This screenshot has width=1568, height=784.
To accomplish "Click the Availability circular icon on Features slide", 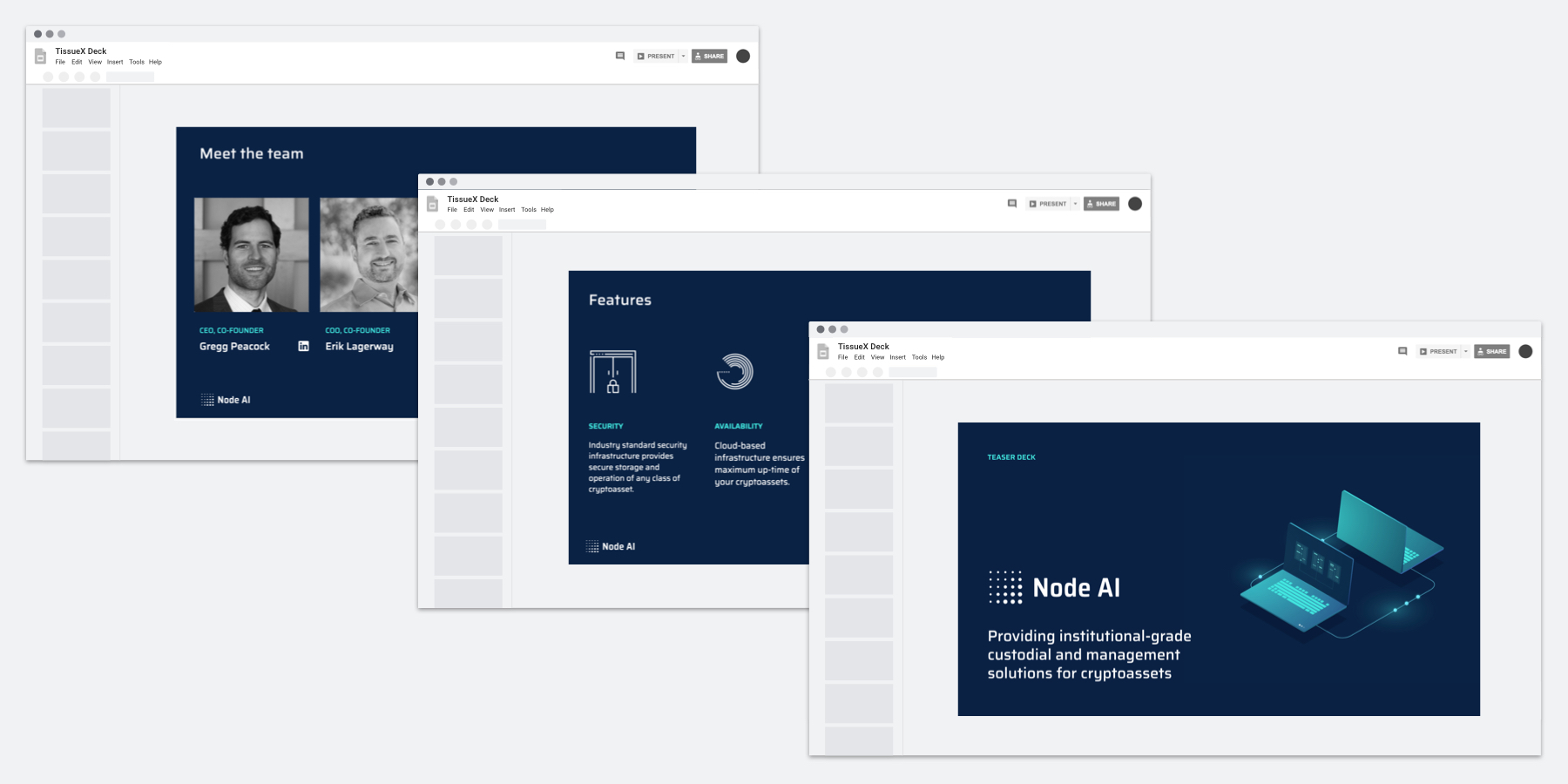I will [734, 371].
